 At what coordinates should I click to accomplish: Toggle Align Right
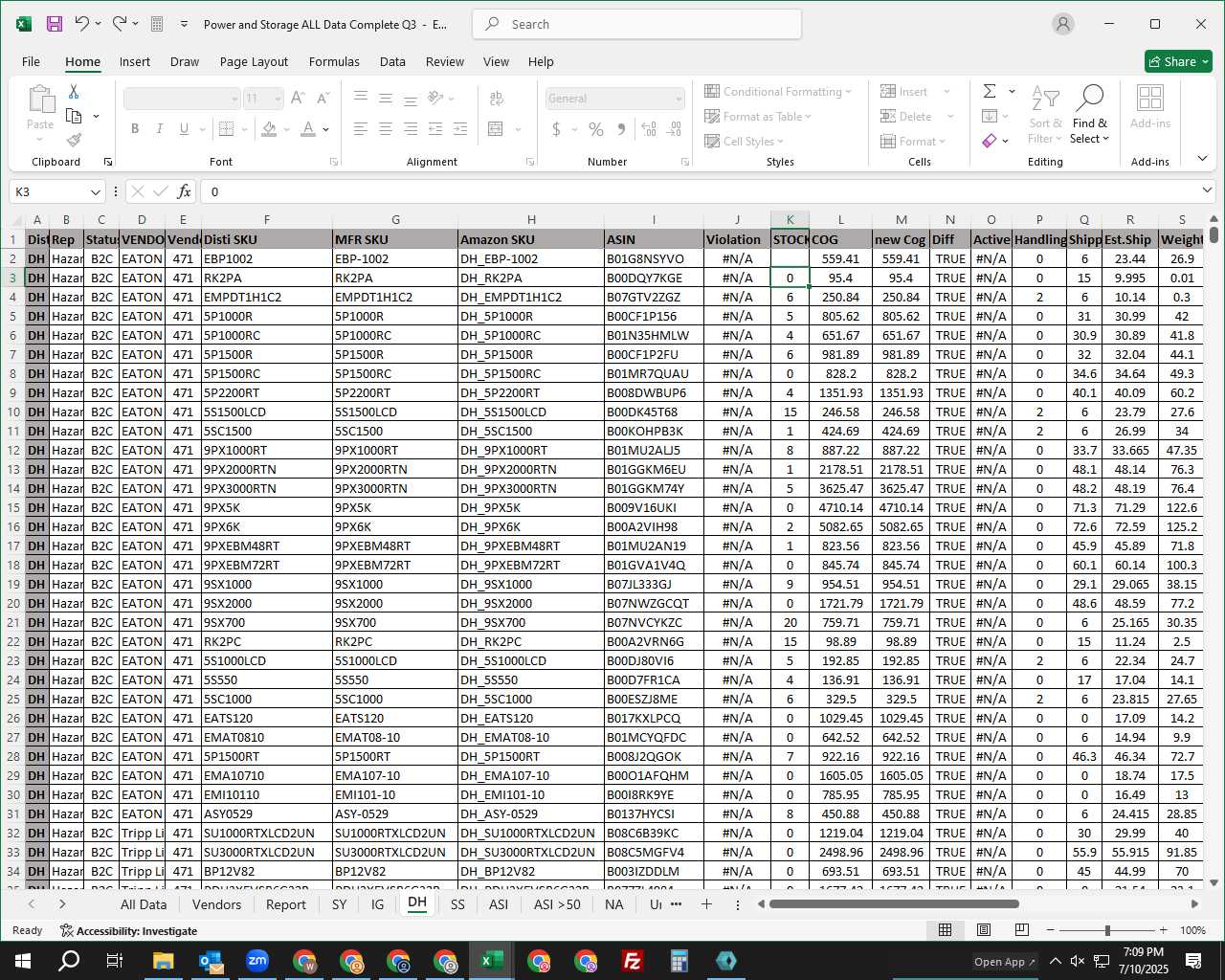pyautogui.click(x=411, y=128)
